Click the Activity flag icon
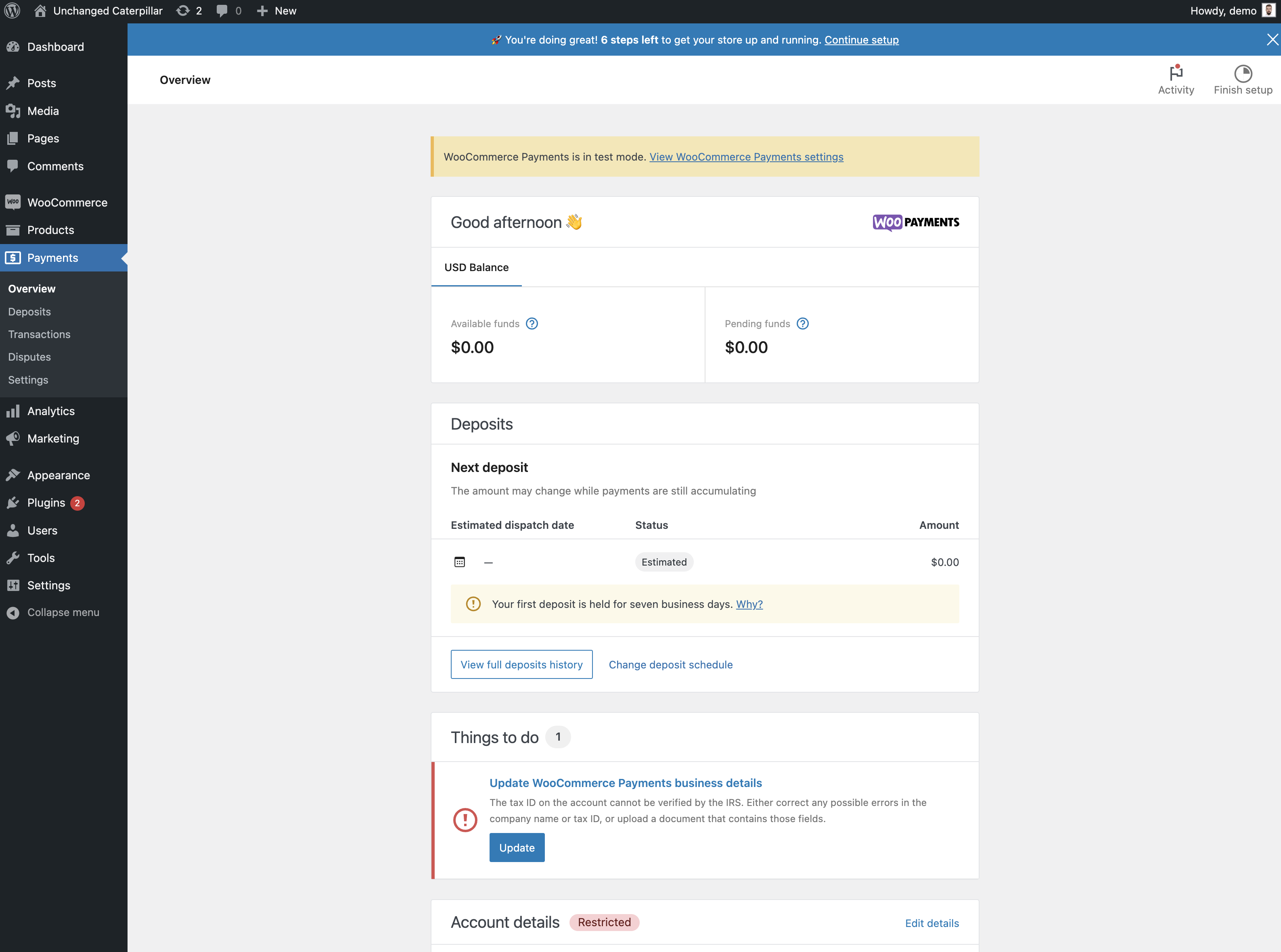The image size is (1281, 952). [1176, 74]
